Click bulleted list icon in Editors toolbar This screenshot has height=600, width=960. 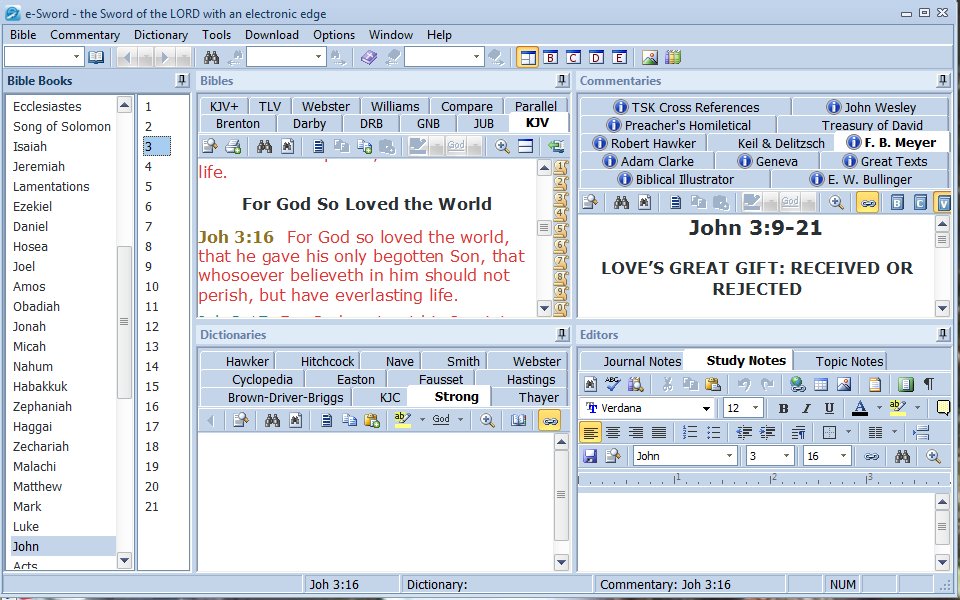coord(713,432)
